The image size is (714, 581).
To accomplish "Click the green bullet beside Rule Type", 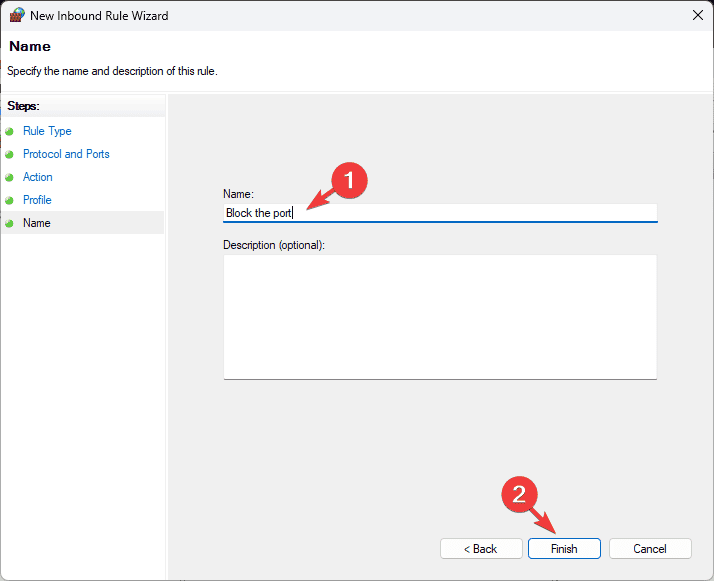I will coord(9,131).
